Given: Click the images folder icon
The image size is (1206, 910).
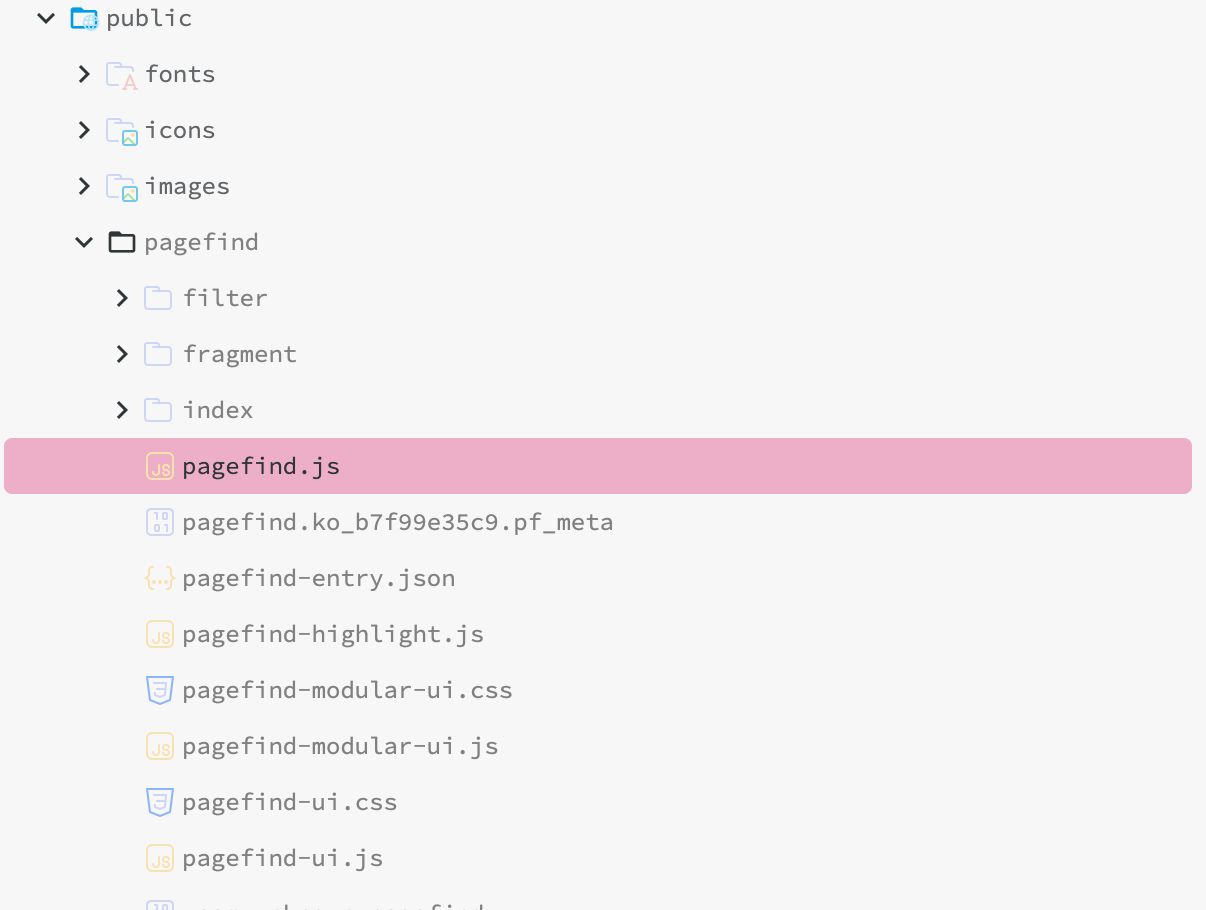Looking at the screenshot, I should point(120,186).
